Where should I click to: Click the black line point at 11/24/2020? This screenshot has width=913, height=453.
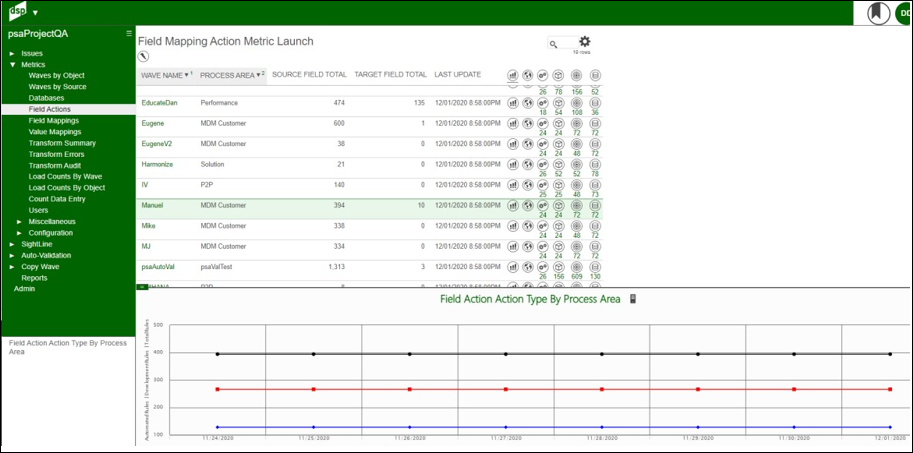tap(218, 354)
